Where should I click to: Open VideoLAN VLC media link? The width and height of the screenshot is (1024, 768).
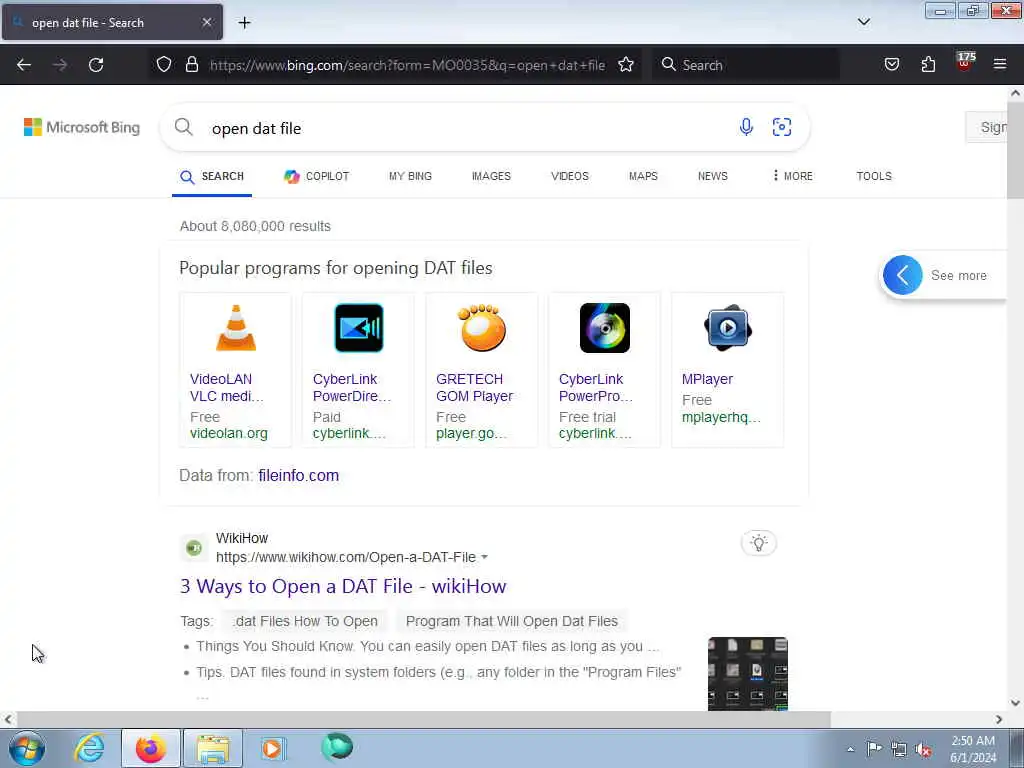[x=226, y=387]
